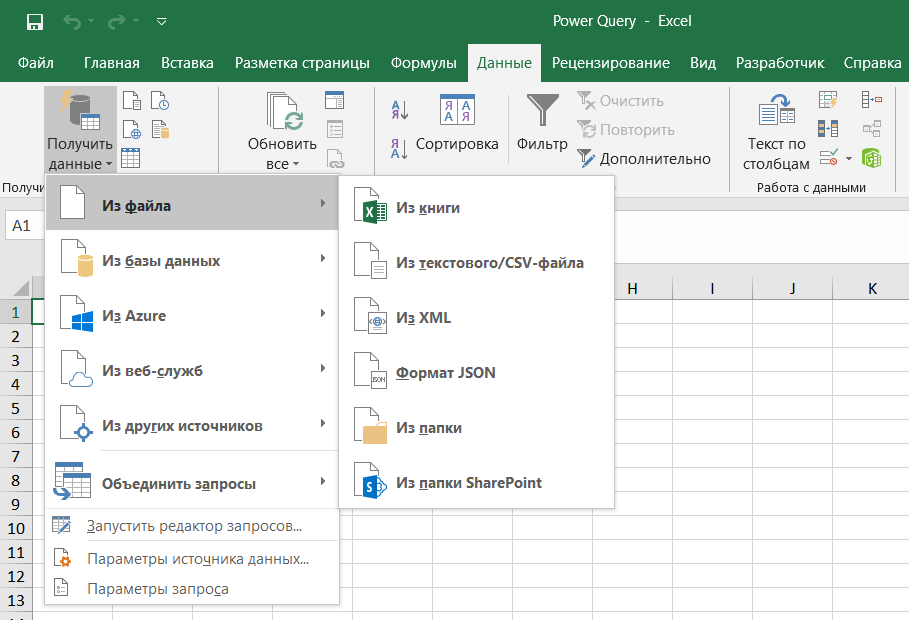
Task: Select row header 12
Action: (16, 577)
